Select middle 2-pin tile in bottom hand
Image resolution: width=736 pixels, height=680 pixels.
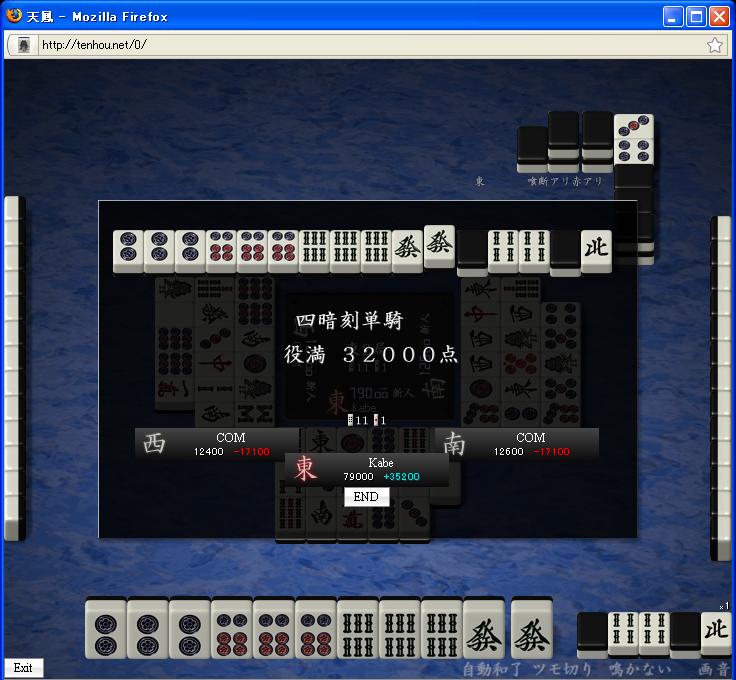[147, 629]
